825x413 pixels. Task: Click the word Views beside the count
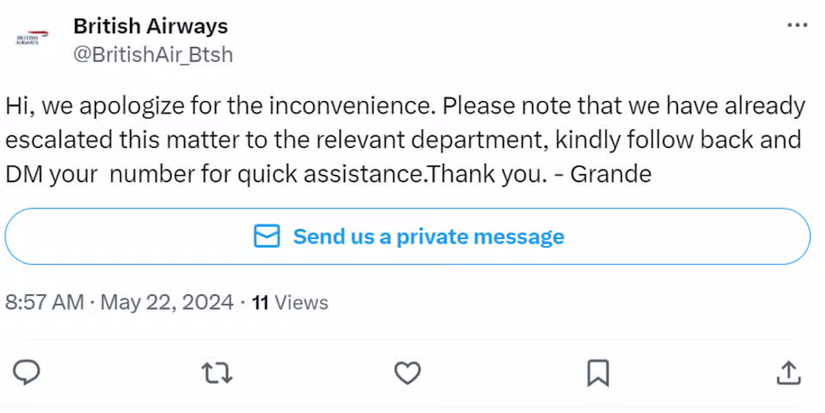300,302
